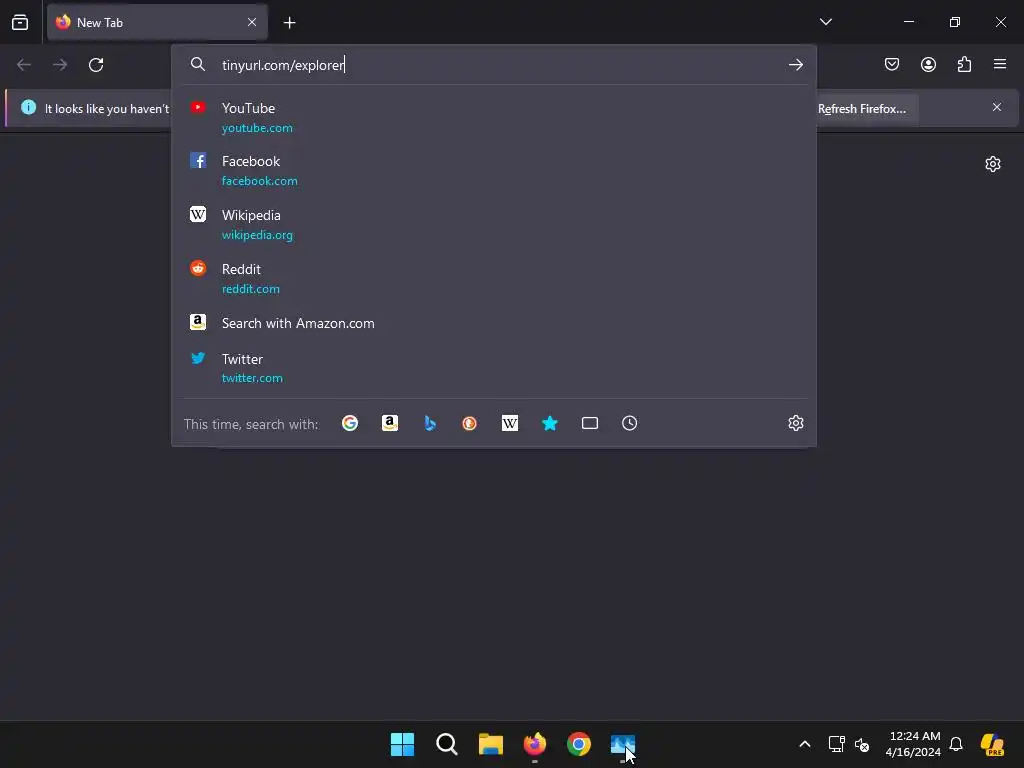Click the twitter.com URL text

tap(252, 378)
